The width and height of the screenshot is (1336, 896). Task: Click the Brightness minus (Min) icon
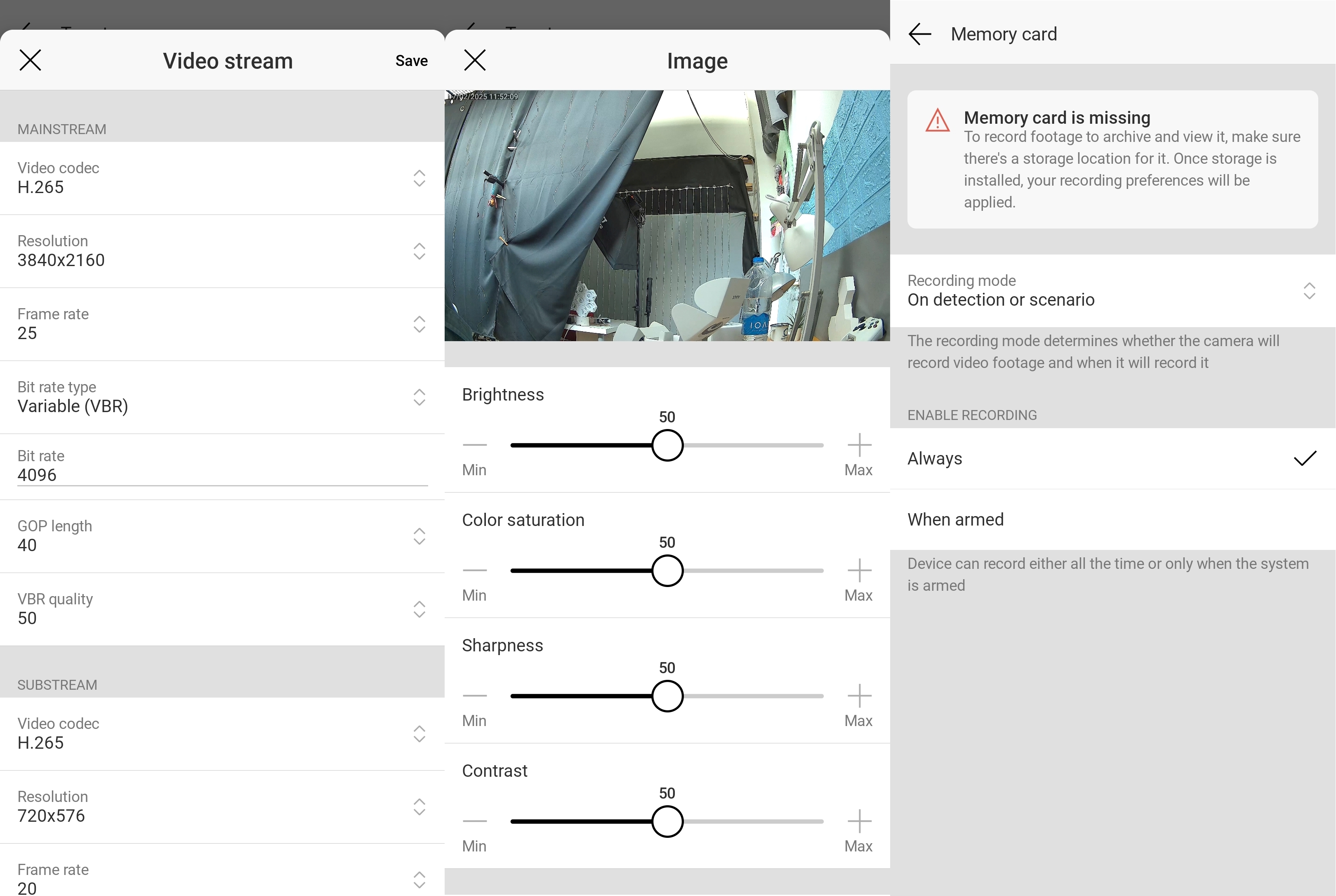click(x=475, y=445)
